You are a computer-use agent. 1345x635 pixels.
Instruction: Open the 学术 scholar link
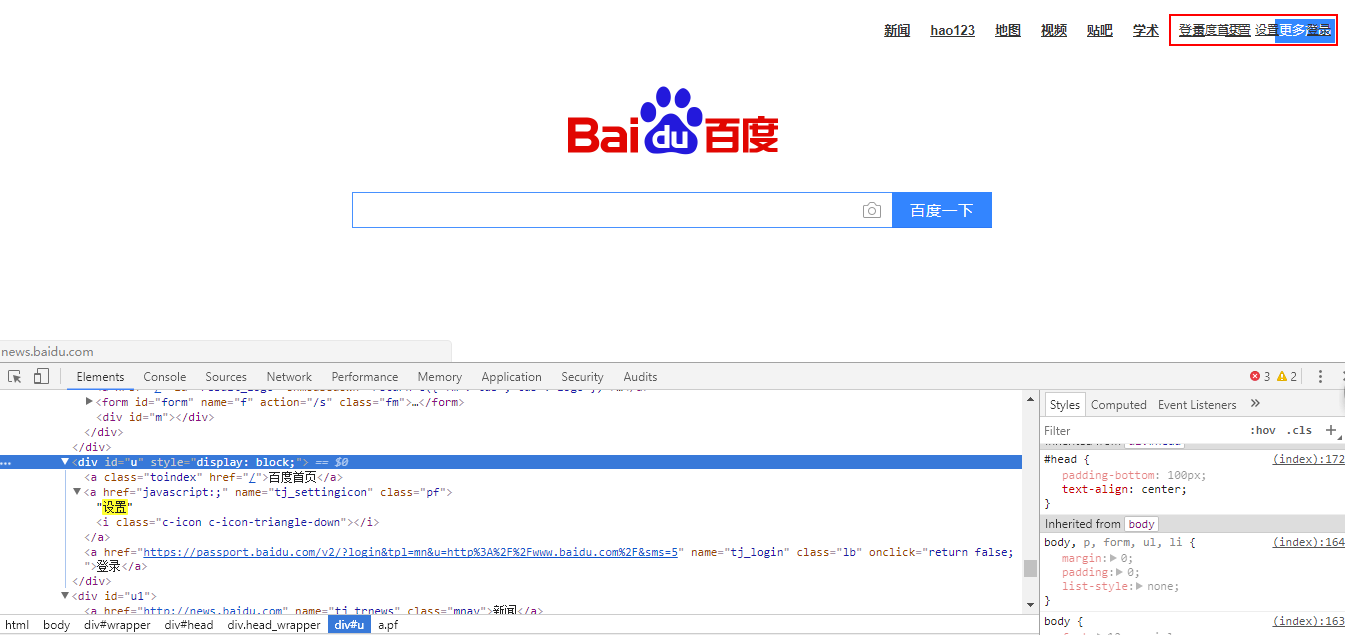[1146, 31]
